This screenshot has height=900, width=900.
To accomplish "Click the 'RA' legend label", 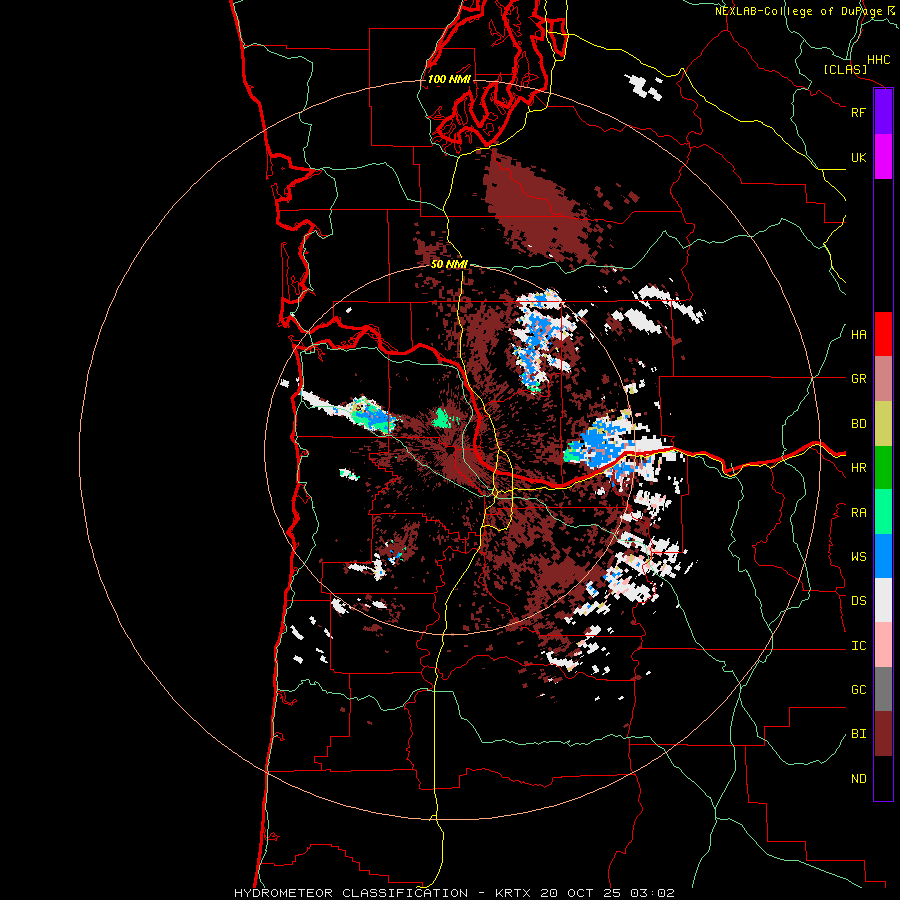I will (x=858, y=513).
